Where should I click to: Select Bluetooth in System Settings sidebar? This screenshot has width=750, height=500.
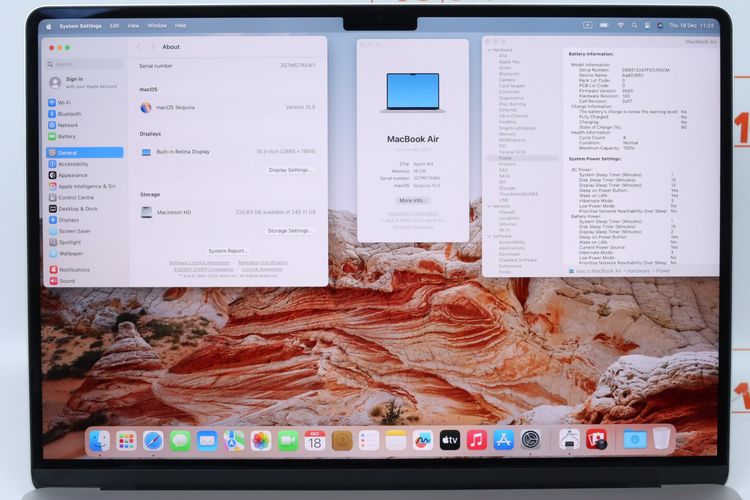pyautogui.click(x=85, y=114)
